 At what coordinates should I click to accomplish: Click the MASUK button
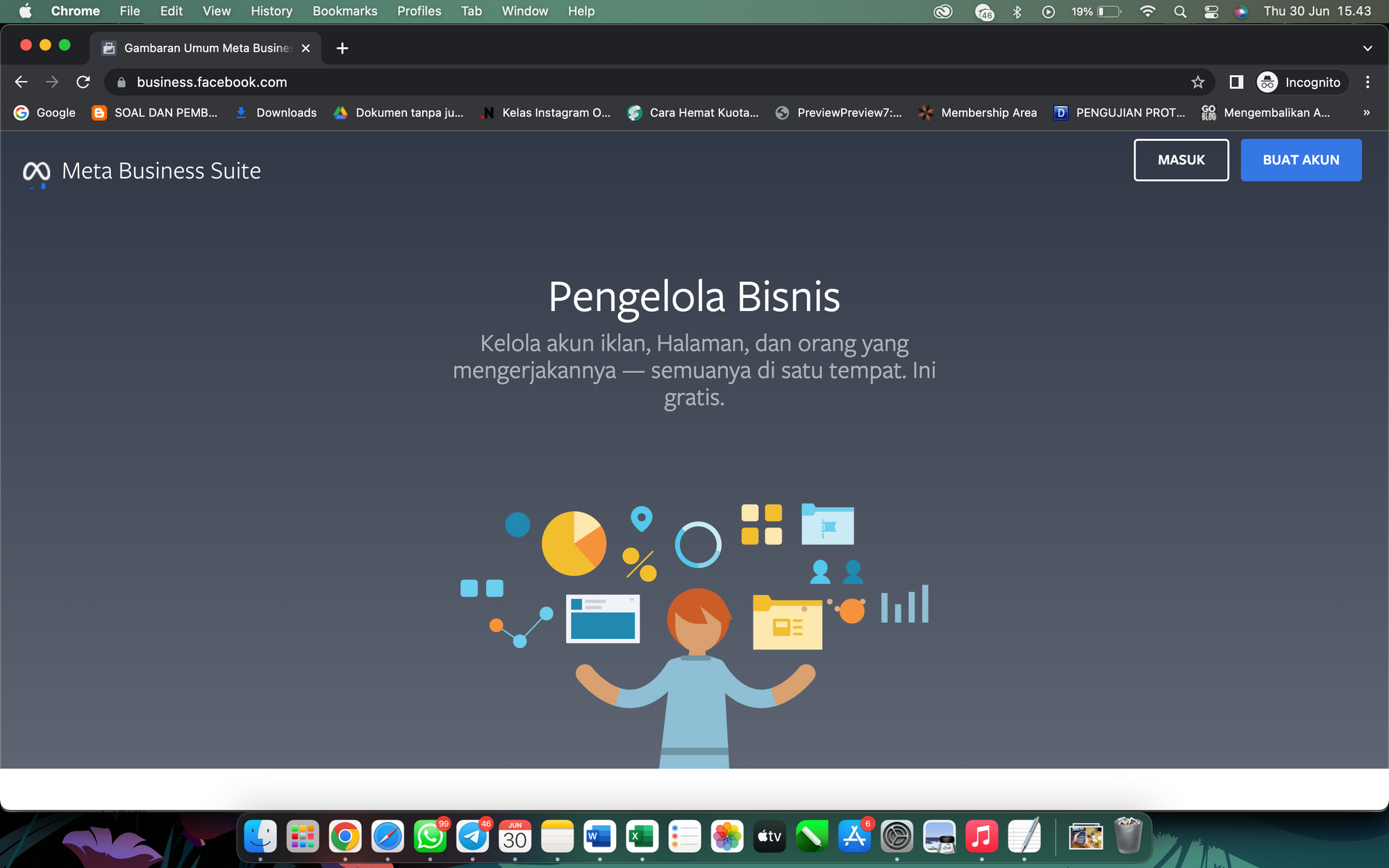pos(1181,160)
